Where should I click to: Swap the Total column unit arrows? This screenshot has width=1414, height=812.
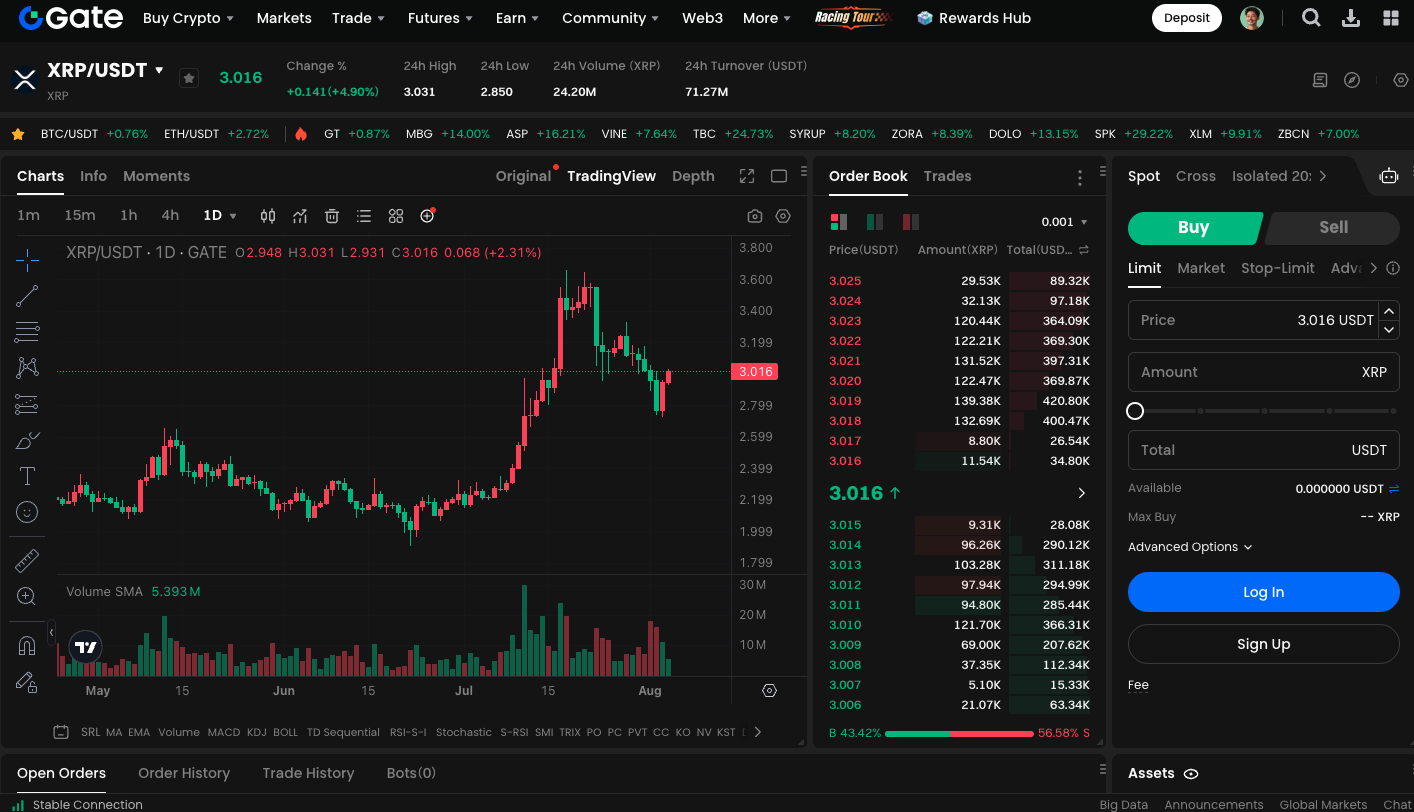1084,250
